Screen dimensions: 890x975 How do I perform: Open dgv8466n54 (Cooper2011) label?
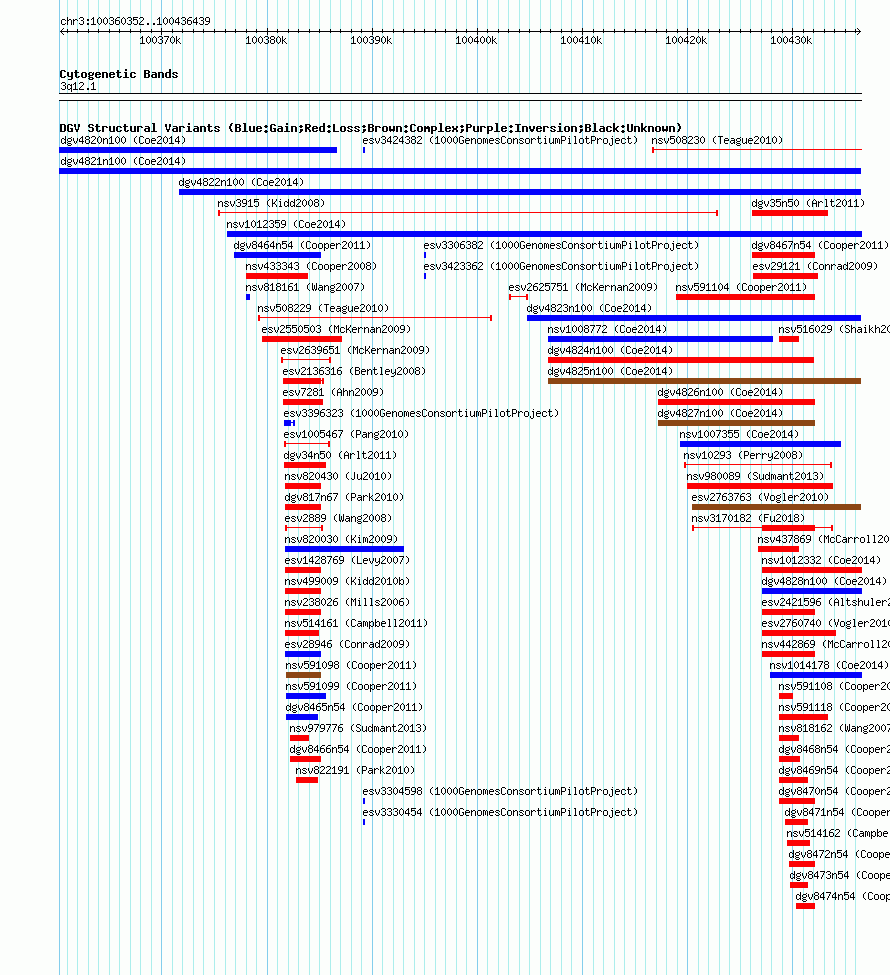coord(358,750)
